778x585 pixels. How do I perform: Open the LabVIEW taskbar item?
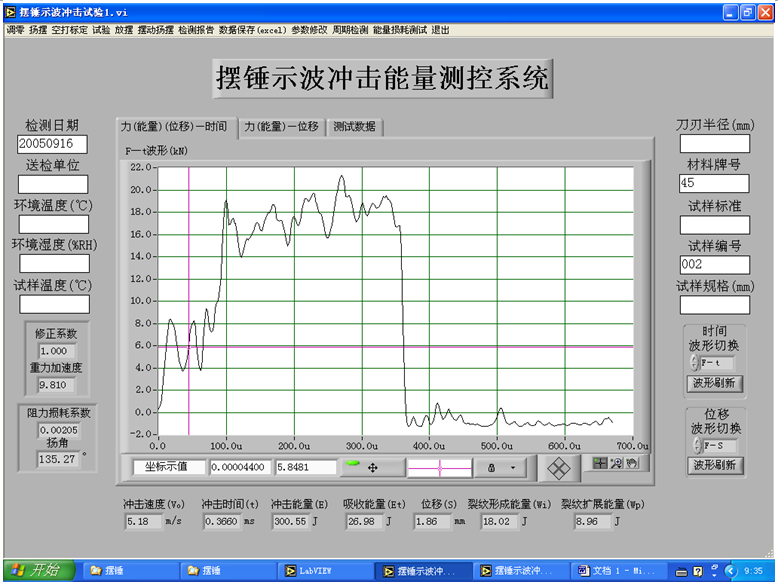(x=319, y=570)
